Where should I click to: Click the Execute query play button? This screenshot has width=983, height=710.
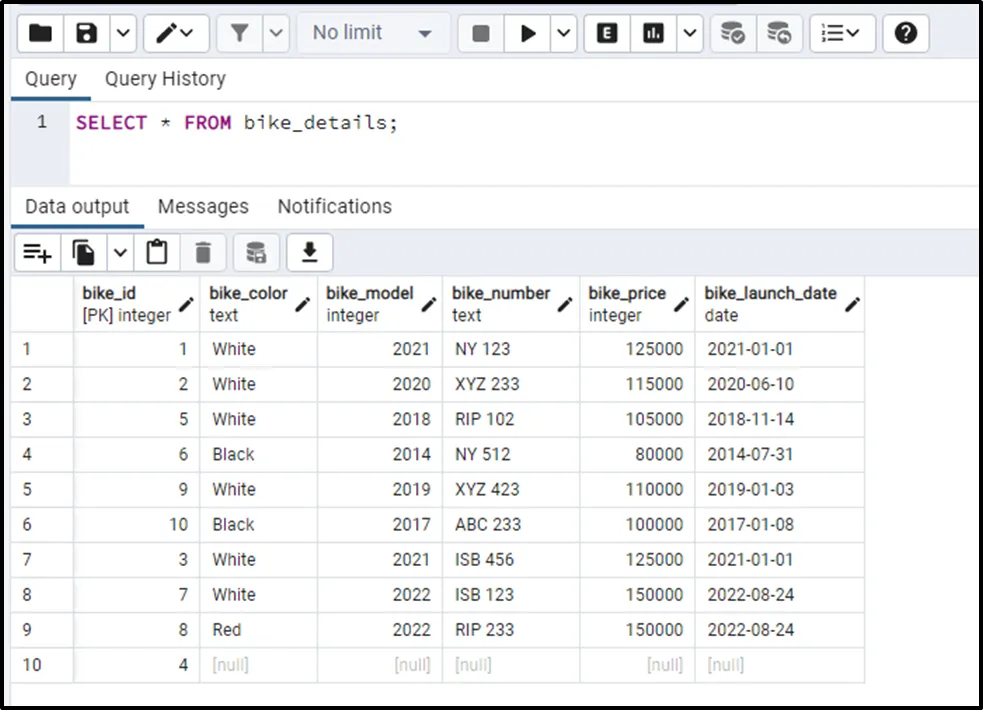pyautogui.click(x=527, y=33)
